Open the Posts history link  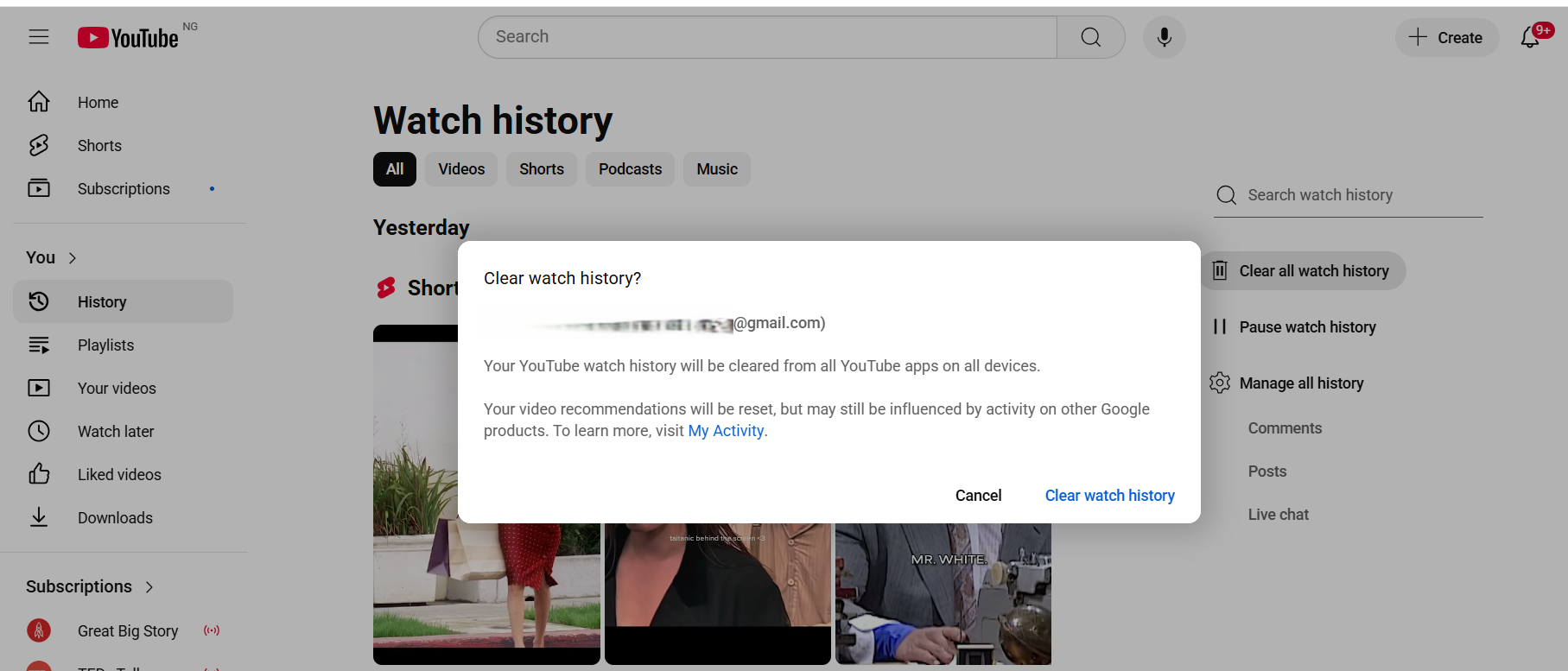coord(1267,472)
